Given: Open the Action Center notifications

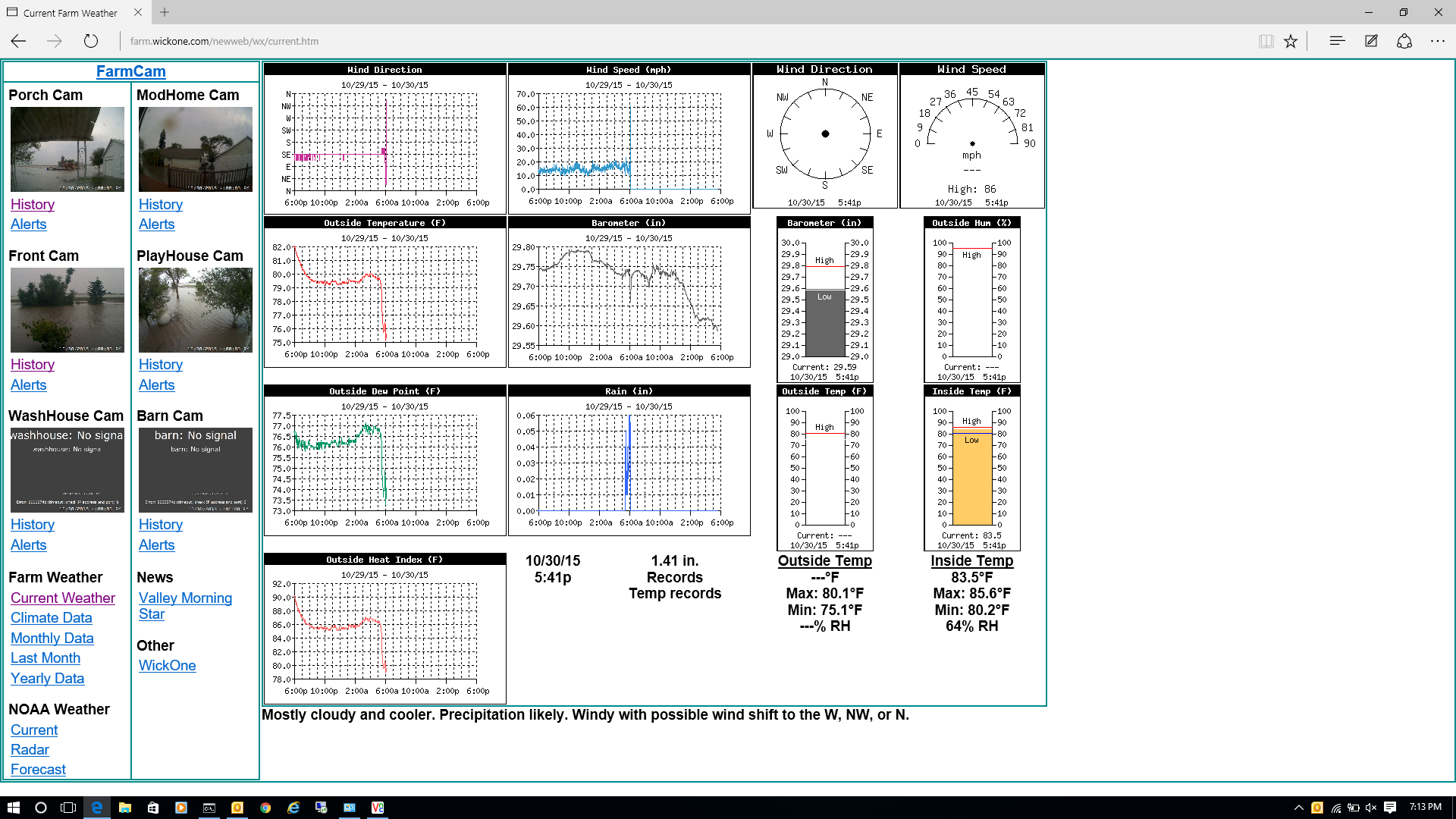Looking at the screenshot, I should [1390, 808].
